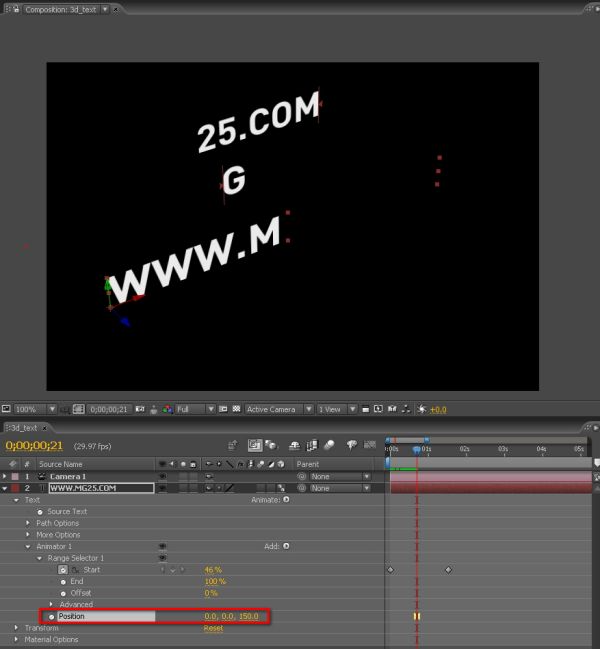Expand More Options
This screenshot has height=649, width=600.
pyautogui.click(x=28, y=535)
